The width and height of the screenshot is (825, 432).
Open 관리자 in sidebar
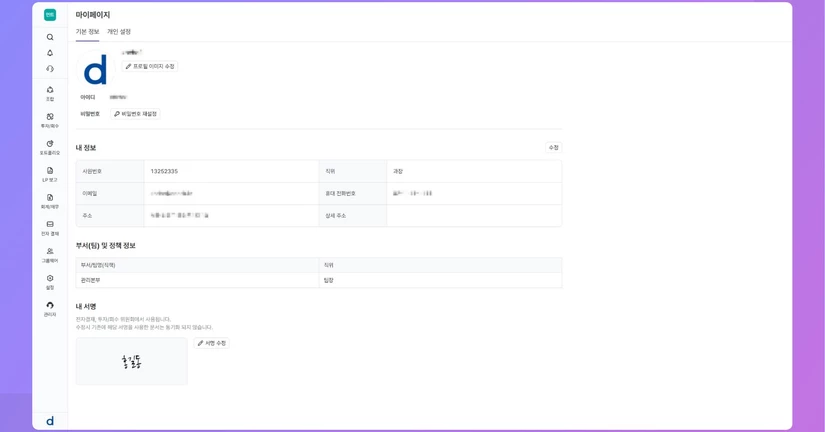(x=50, y=309)
